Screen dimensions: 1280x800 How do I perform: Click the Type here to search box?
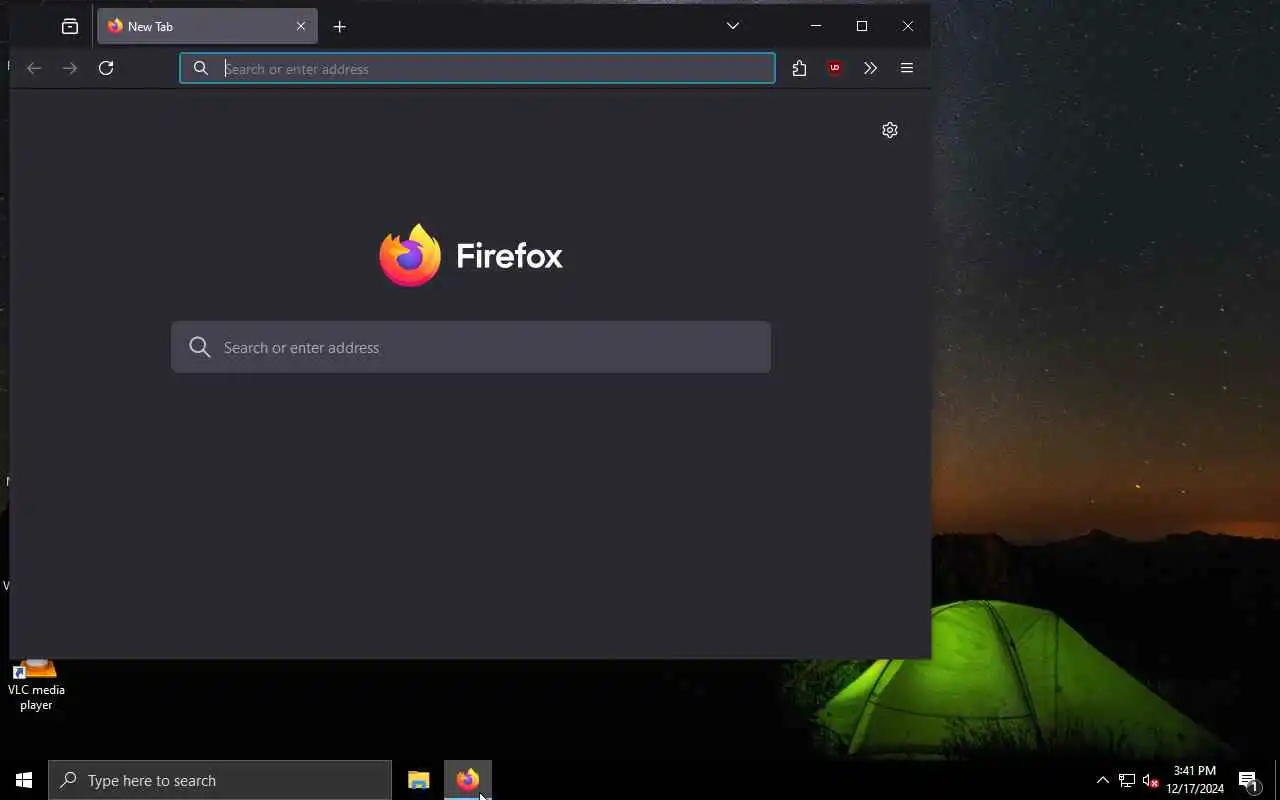coord(220,780)
